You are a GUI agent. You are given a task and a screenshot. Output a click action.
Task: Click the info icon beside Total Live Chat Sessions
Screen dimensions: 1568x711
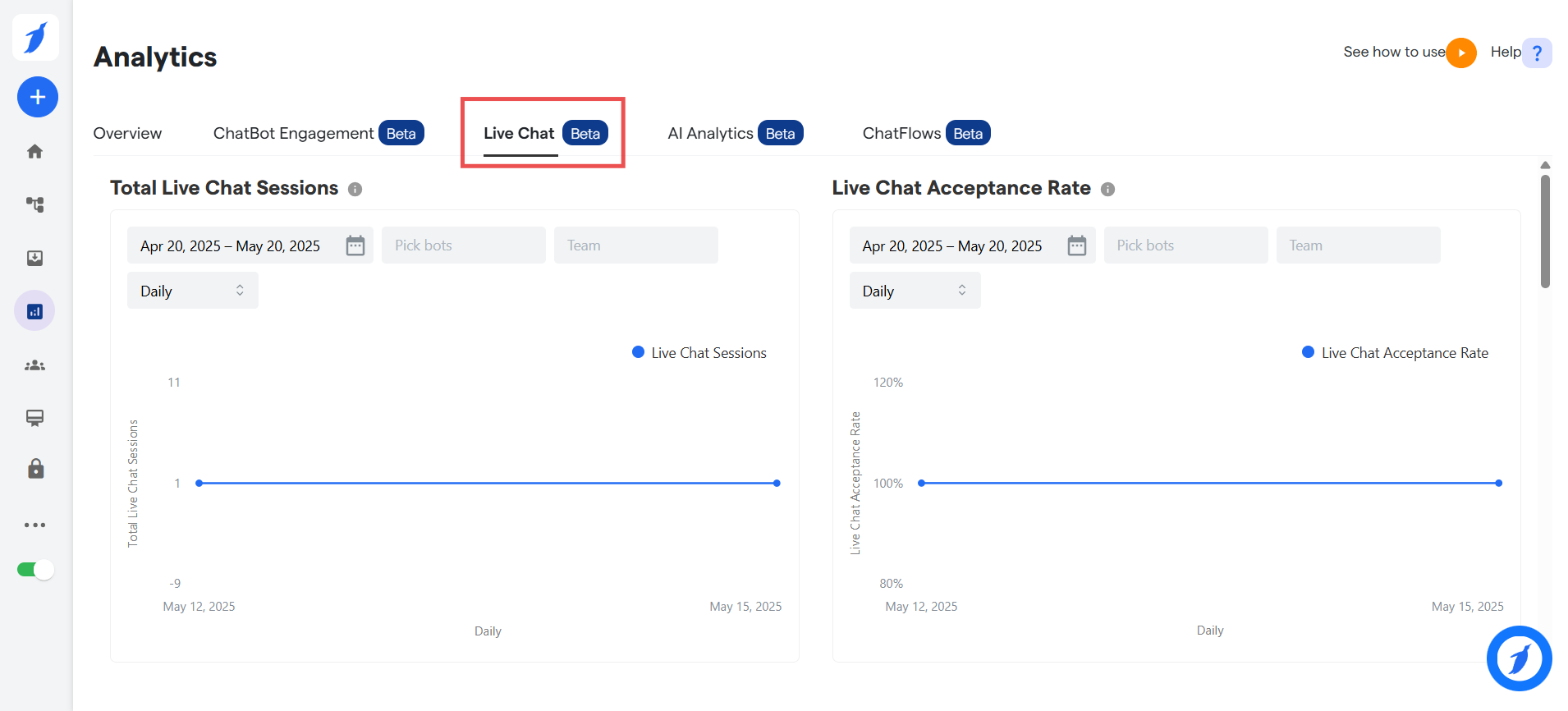(x=355, y=190)
